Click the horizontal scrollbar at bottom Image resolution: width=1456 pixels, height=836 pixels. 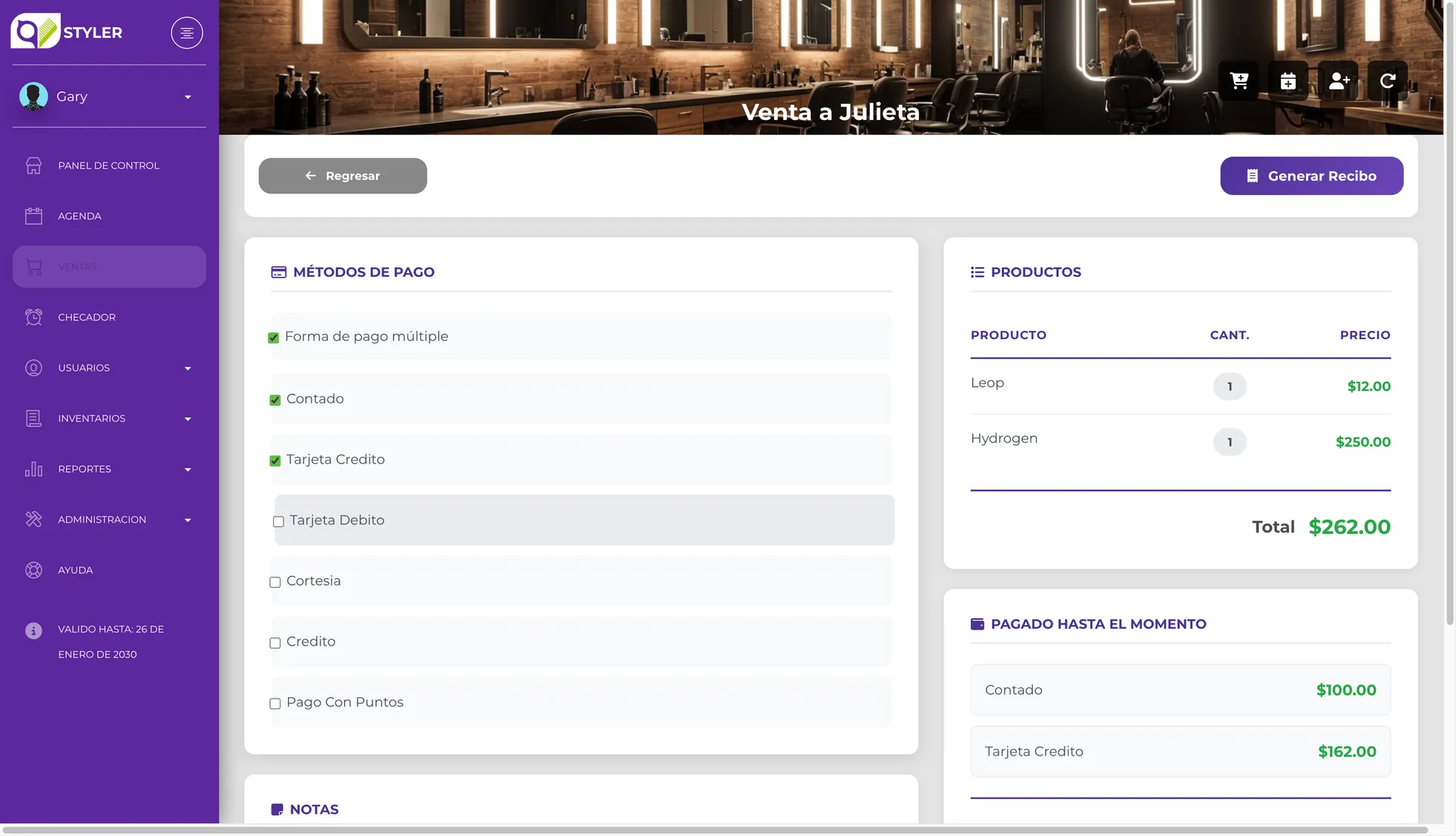[714, 830]
